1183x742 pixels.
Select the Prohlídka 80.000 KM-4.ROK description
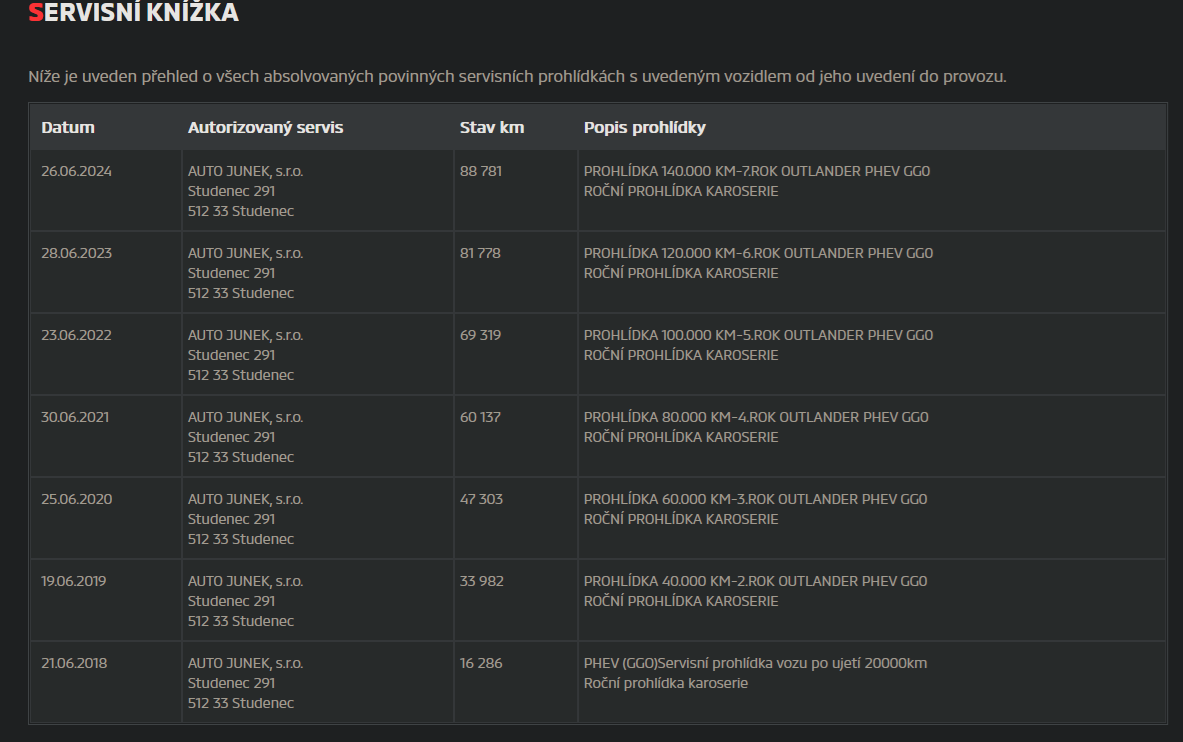coord(756,417)
